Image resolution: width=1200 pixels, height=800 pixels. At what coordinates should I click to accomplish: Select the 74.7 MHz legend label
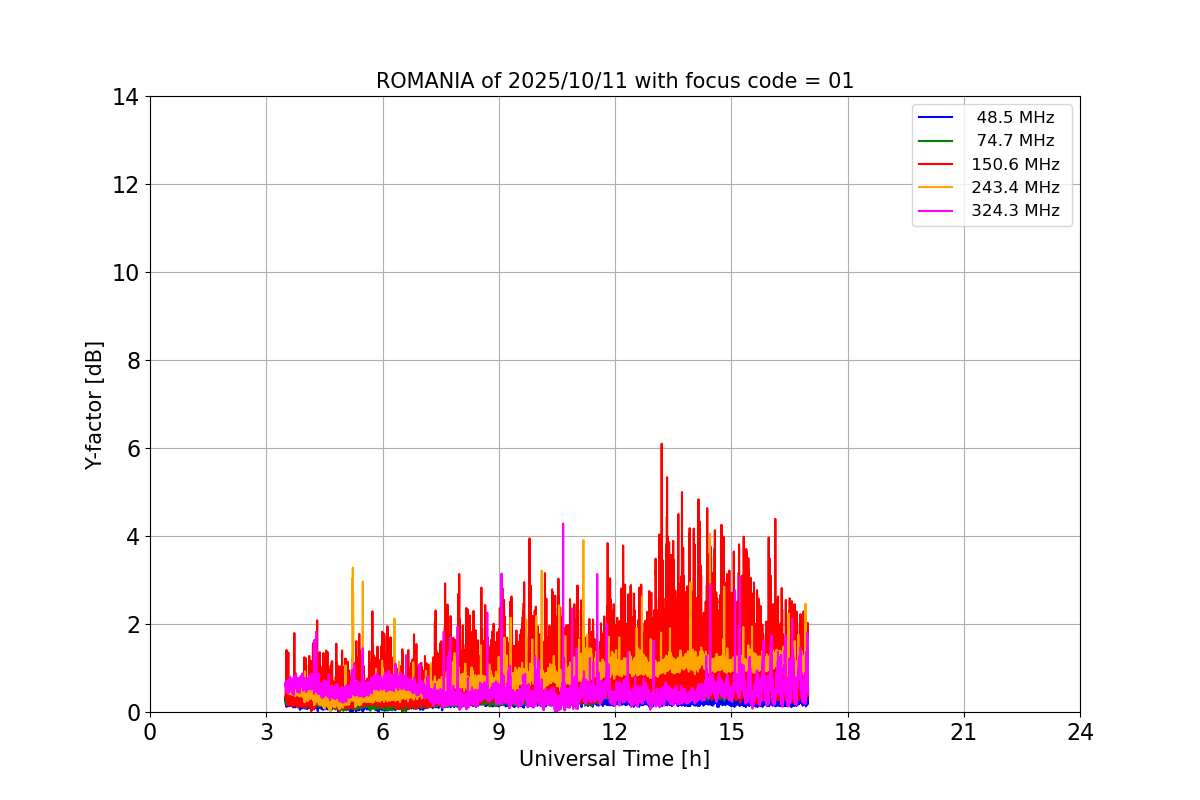tap(1015, 141)
